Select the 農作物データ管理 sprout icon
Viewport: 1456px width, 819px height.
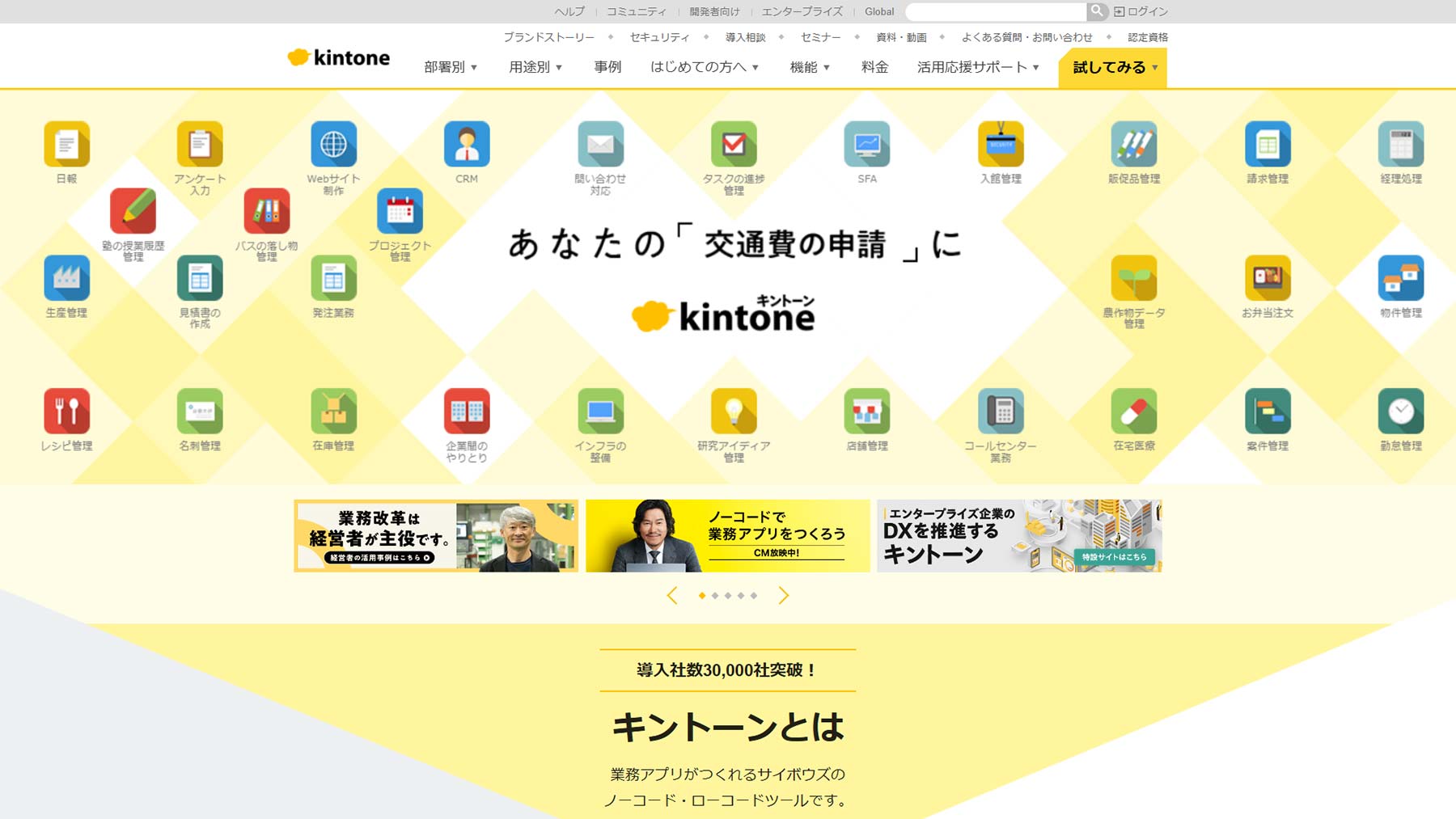point(1134,278)
